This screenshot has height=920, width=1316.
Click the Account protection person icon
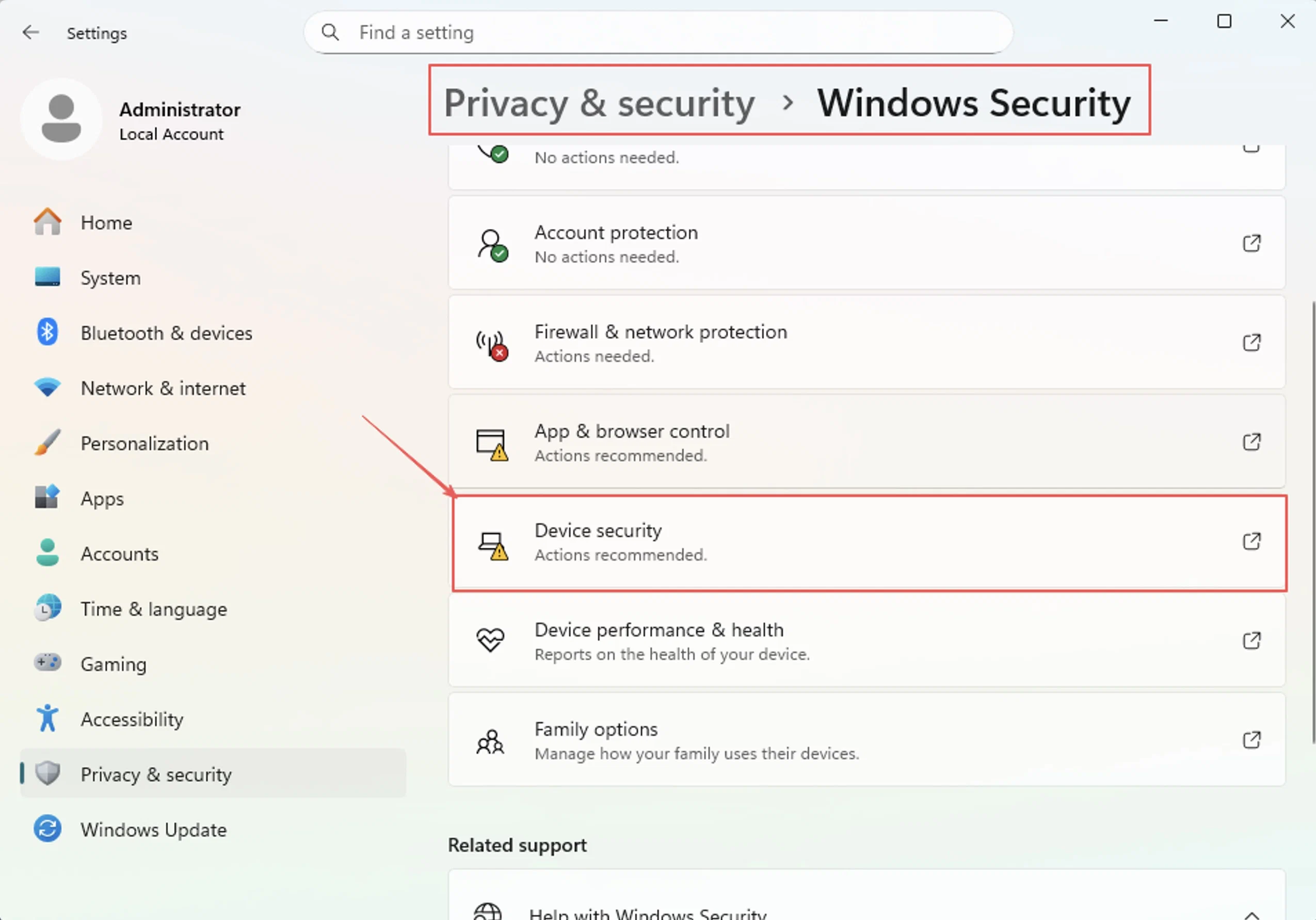click(492, 245)
